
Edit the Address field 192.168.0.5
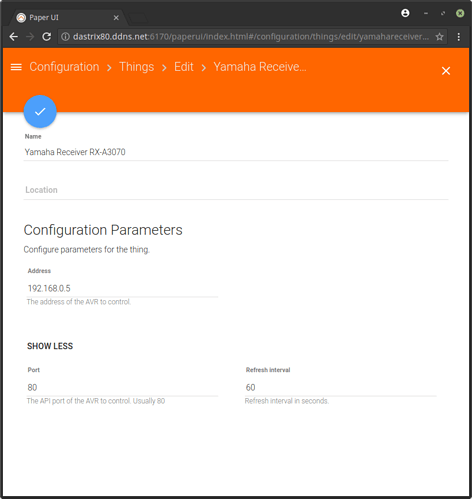(122, 288)
